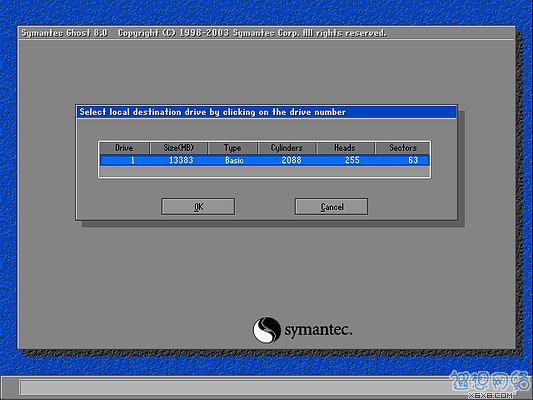533x400 pixels.
Task: Select drive number 1 in the row
Action: pos(133,160)
